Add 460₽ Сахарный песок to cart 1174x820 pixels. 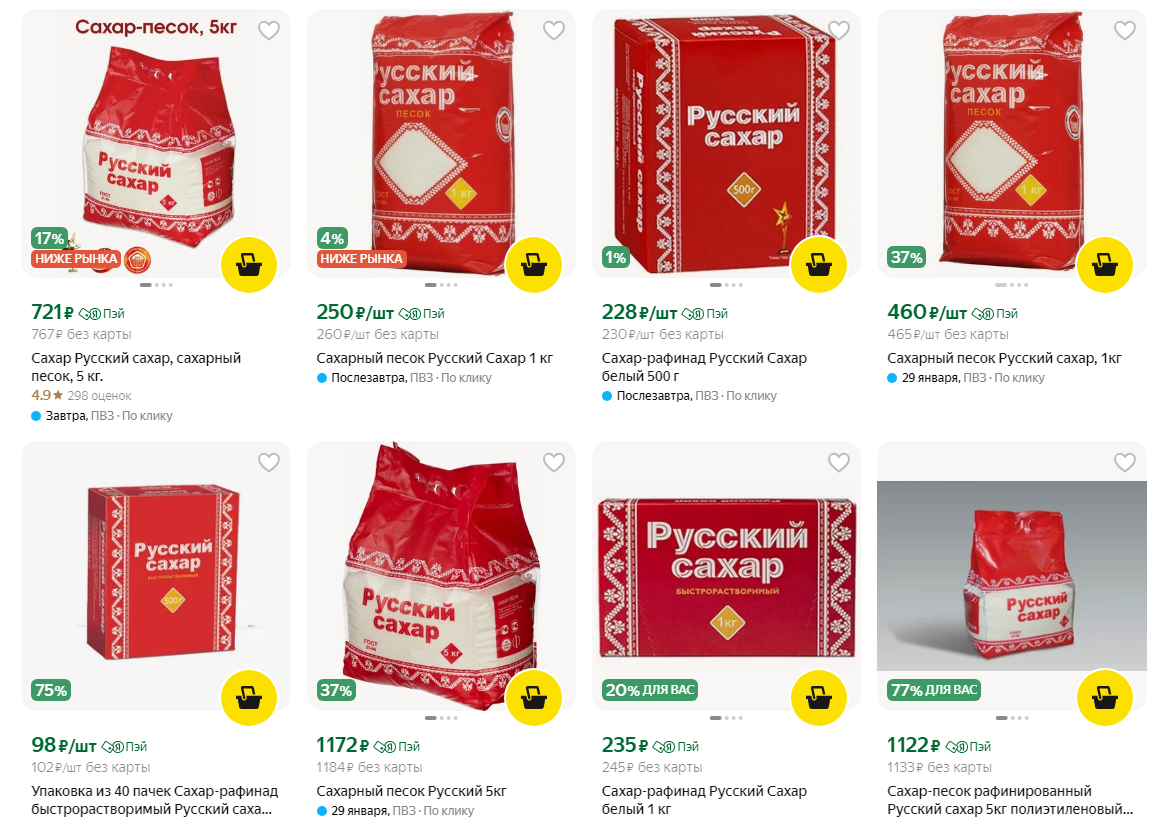pos(1104,265)
